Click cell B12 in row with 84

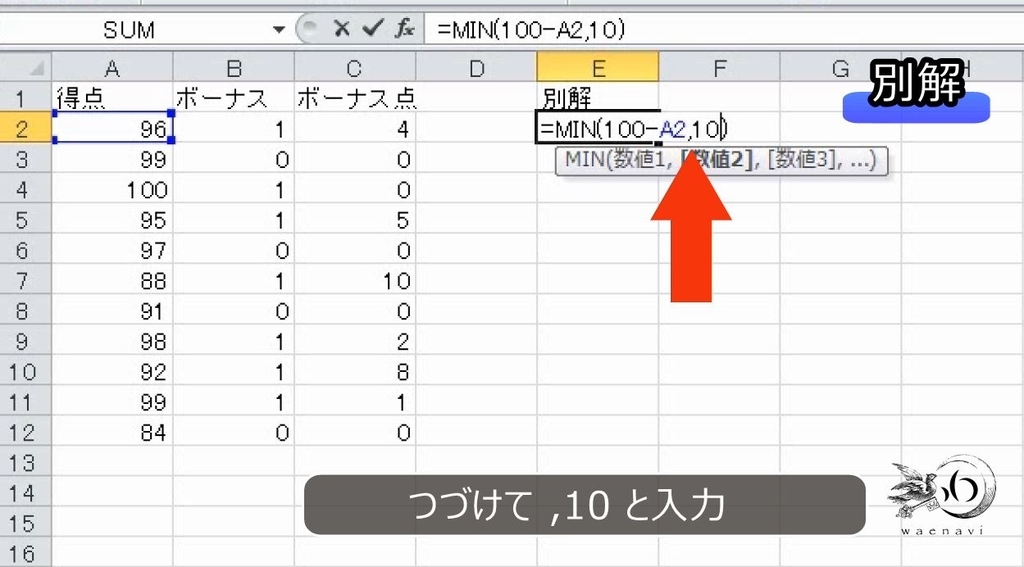coord(234,432)
